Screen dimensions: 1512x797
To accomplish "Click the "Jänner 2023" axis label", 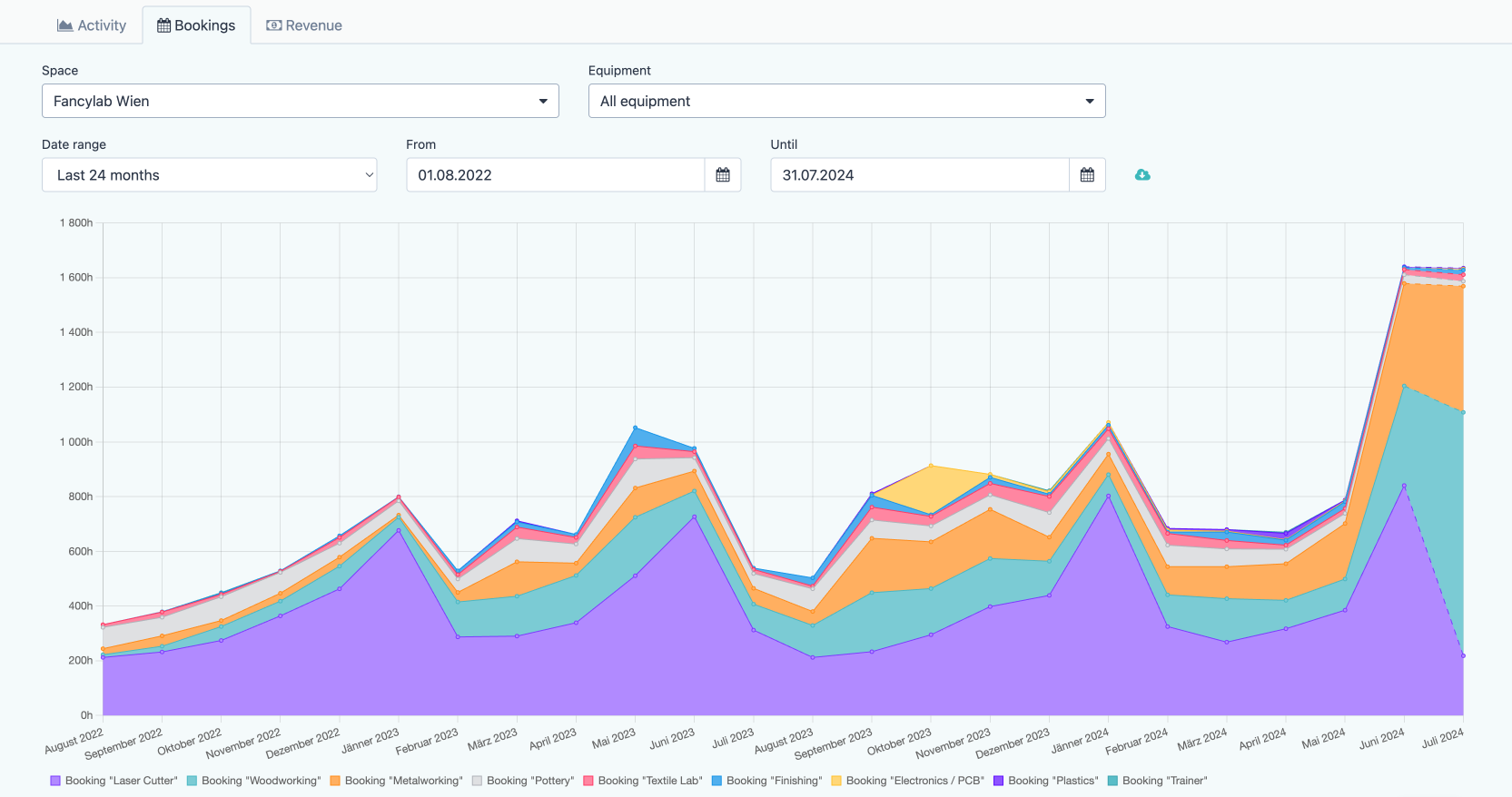I will pyautogui.click(x=371, y=741).
